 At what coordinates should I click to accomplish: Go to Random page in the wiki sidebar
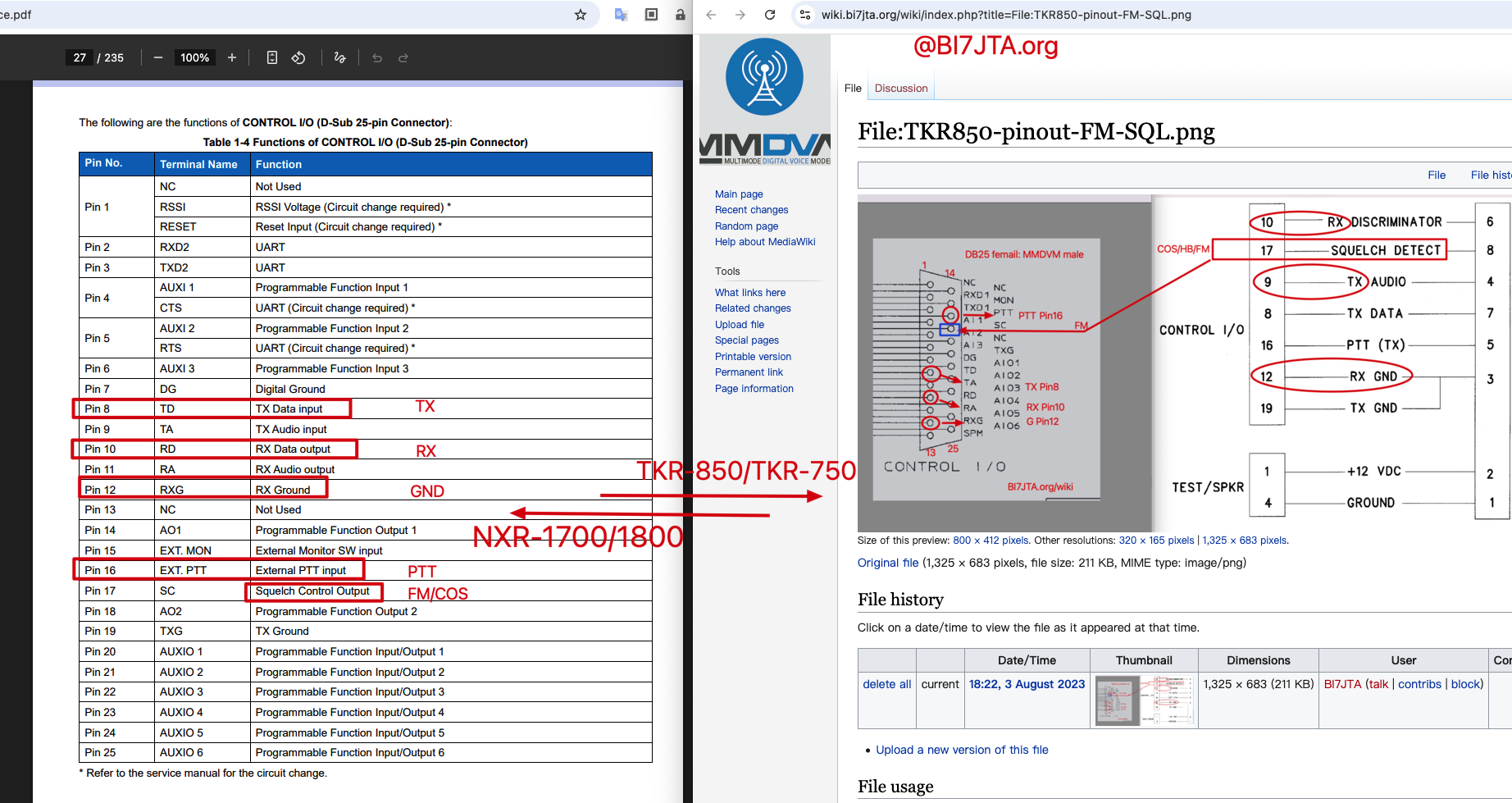point(746,226)
